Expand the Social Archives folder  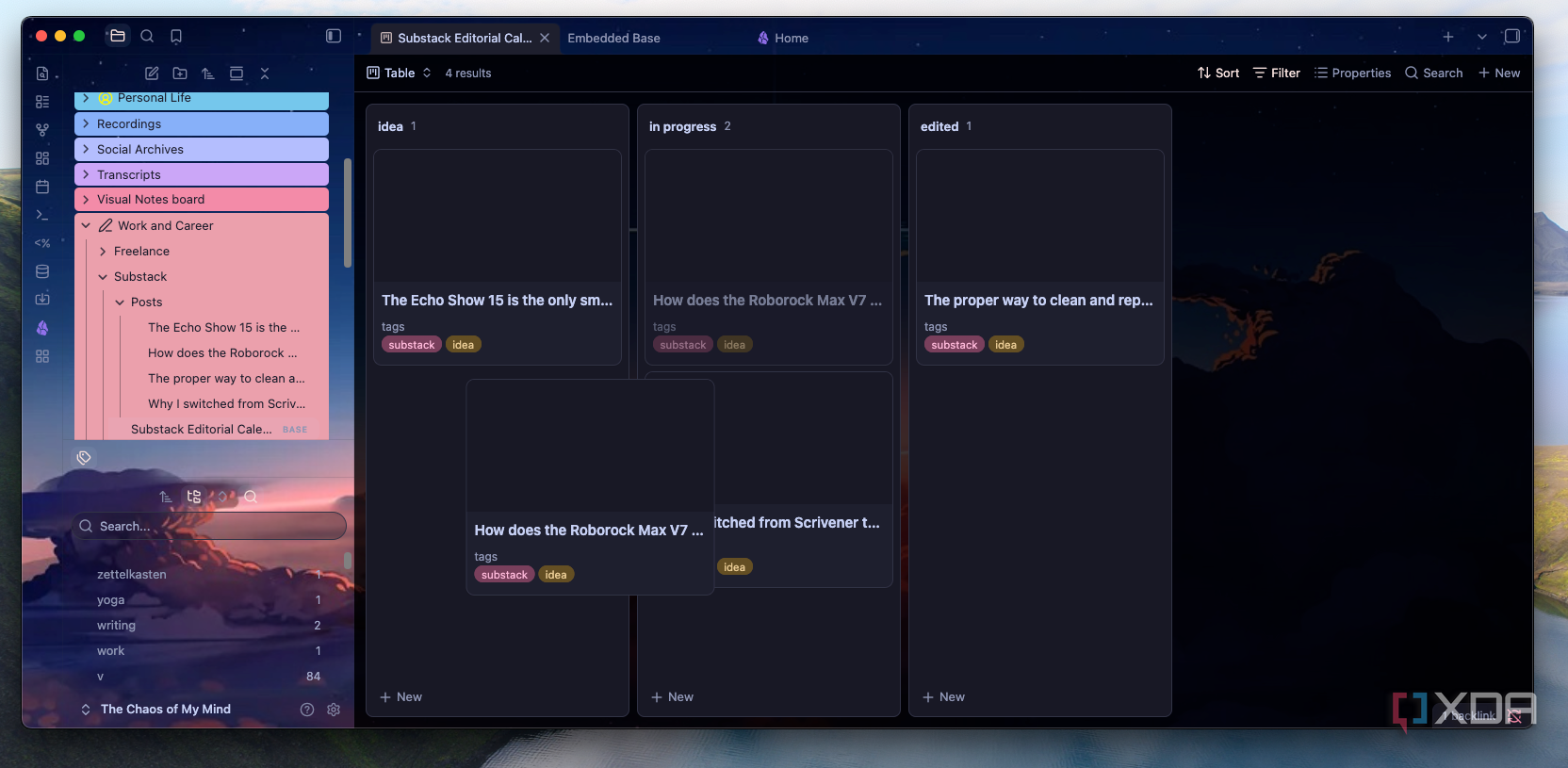click(x=86, y=149)
